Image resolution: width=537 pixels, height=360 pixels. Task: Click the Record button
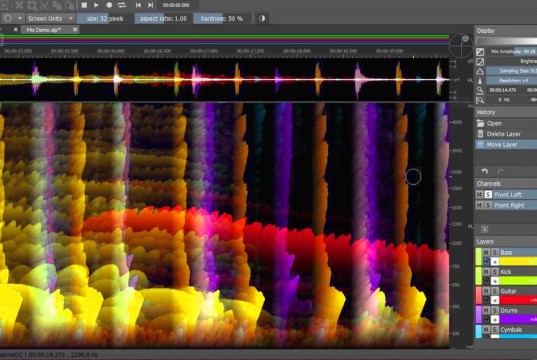pyautogui.click(x=109, y=5)
